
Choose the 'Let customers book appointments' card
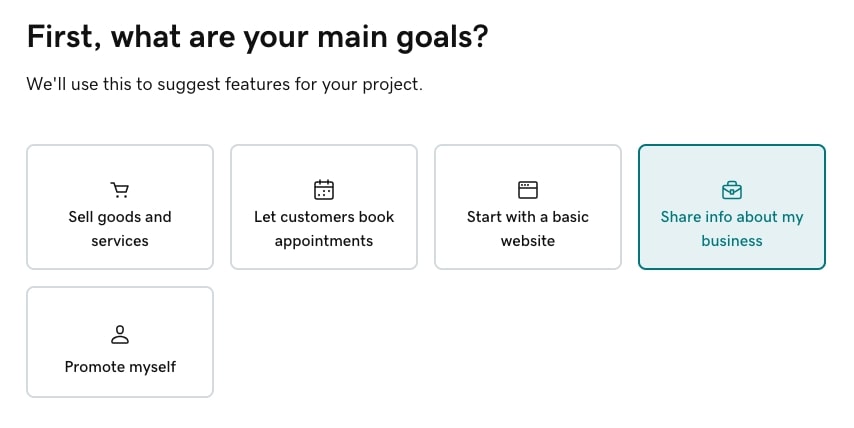[324, 207]
